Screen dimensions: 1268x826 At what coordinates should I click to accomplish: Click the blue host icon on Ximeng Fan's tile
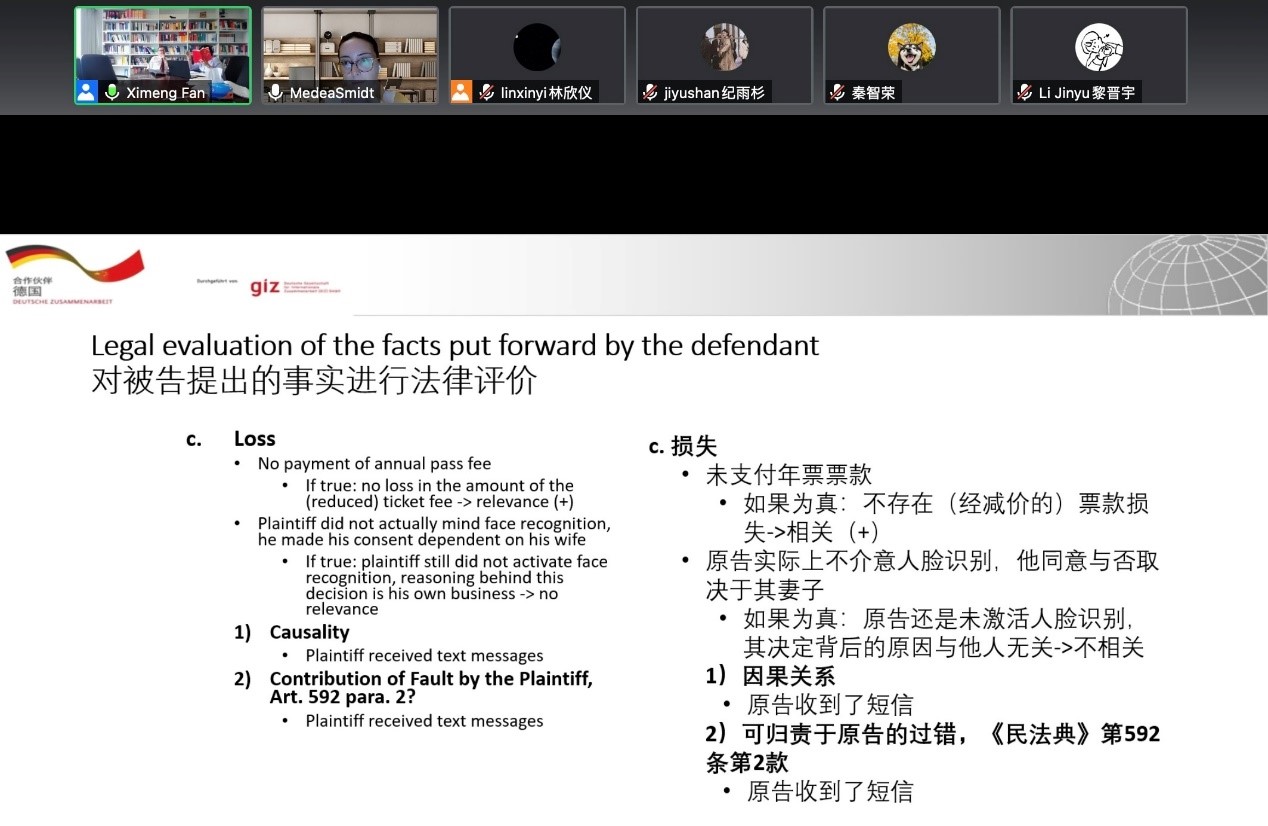[x=87, y=92]
